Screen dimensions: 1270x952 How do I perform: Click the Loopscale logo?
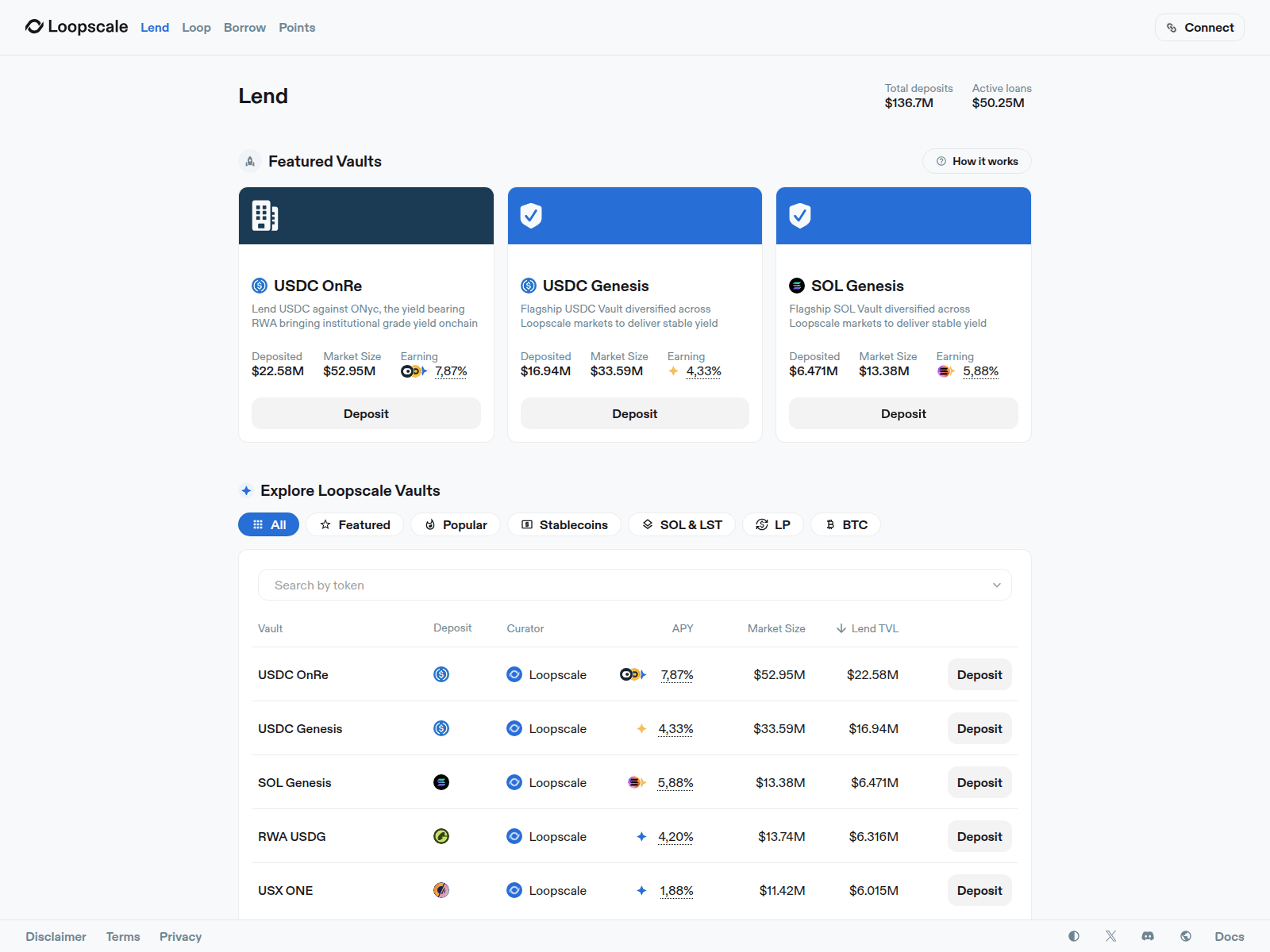point(76,27)
